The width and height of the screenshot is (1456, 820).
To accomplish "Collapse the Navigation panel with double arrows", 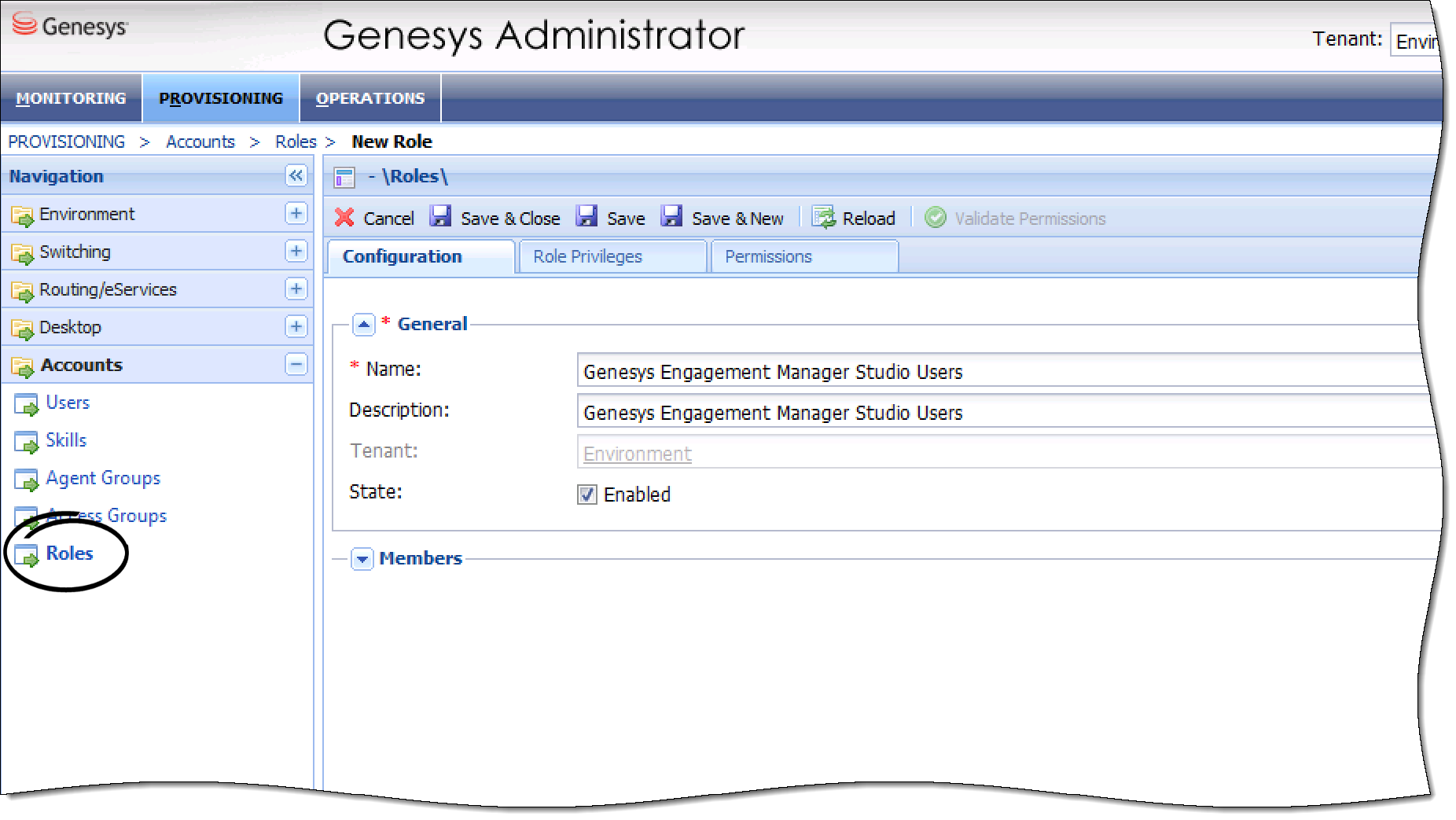I will [296, 176].
